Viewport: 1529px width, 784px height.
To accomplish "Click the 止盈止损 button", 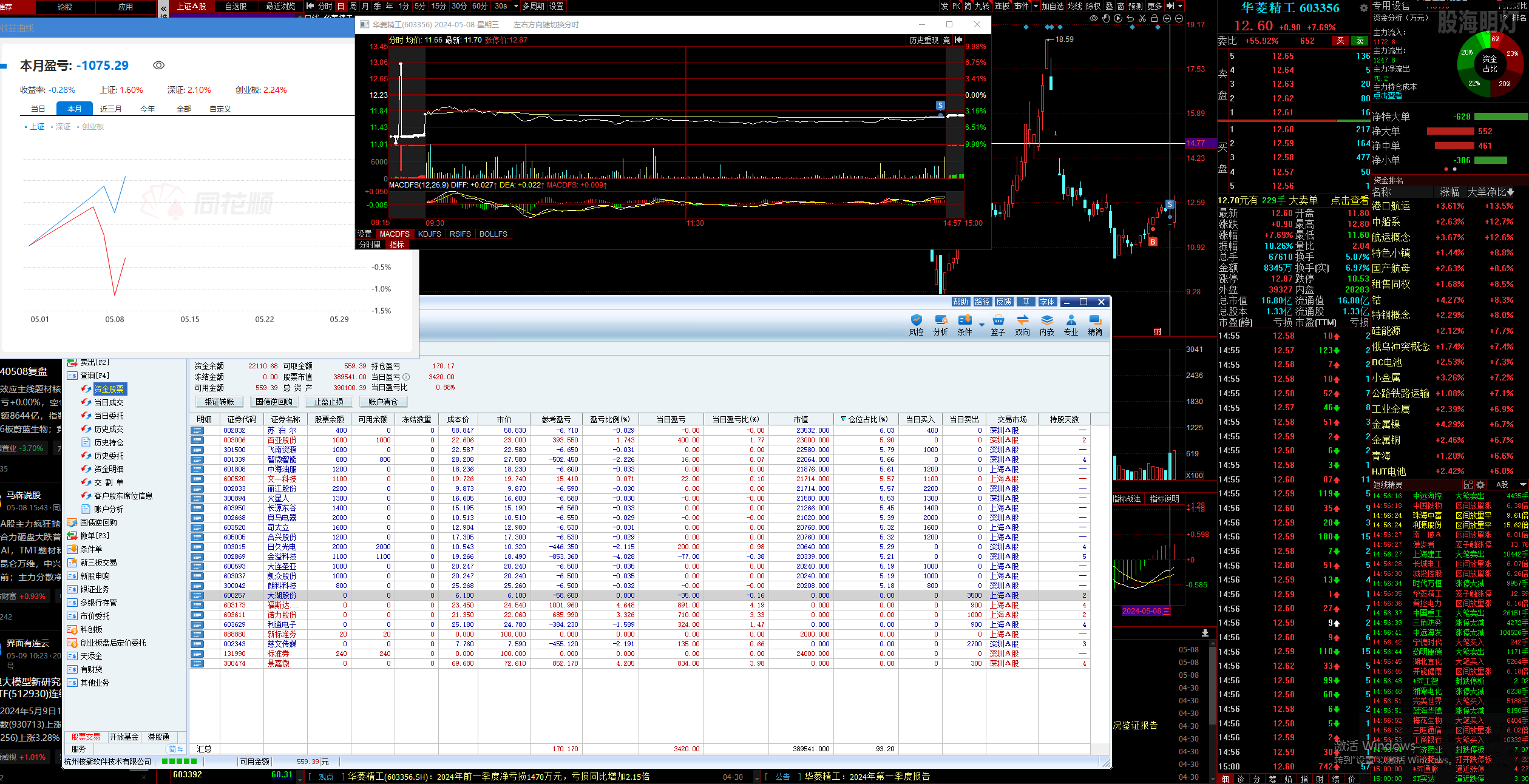I will pos(329,402).
